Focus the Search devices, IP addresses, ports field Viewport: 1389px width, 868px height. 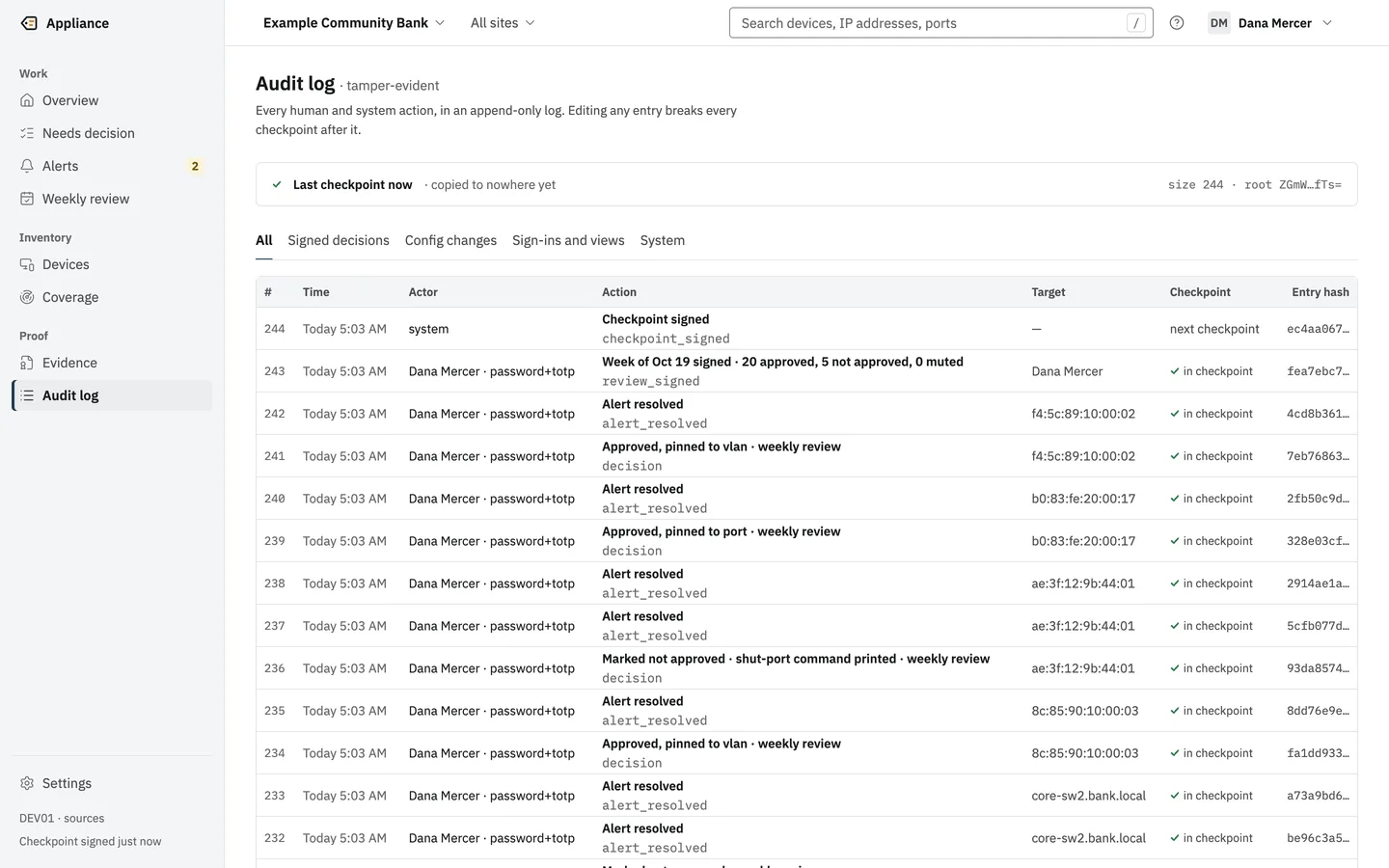(x=941, y=23)
